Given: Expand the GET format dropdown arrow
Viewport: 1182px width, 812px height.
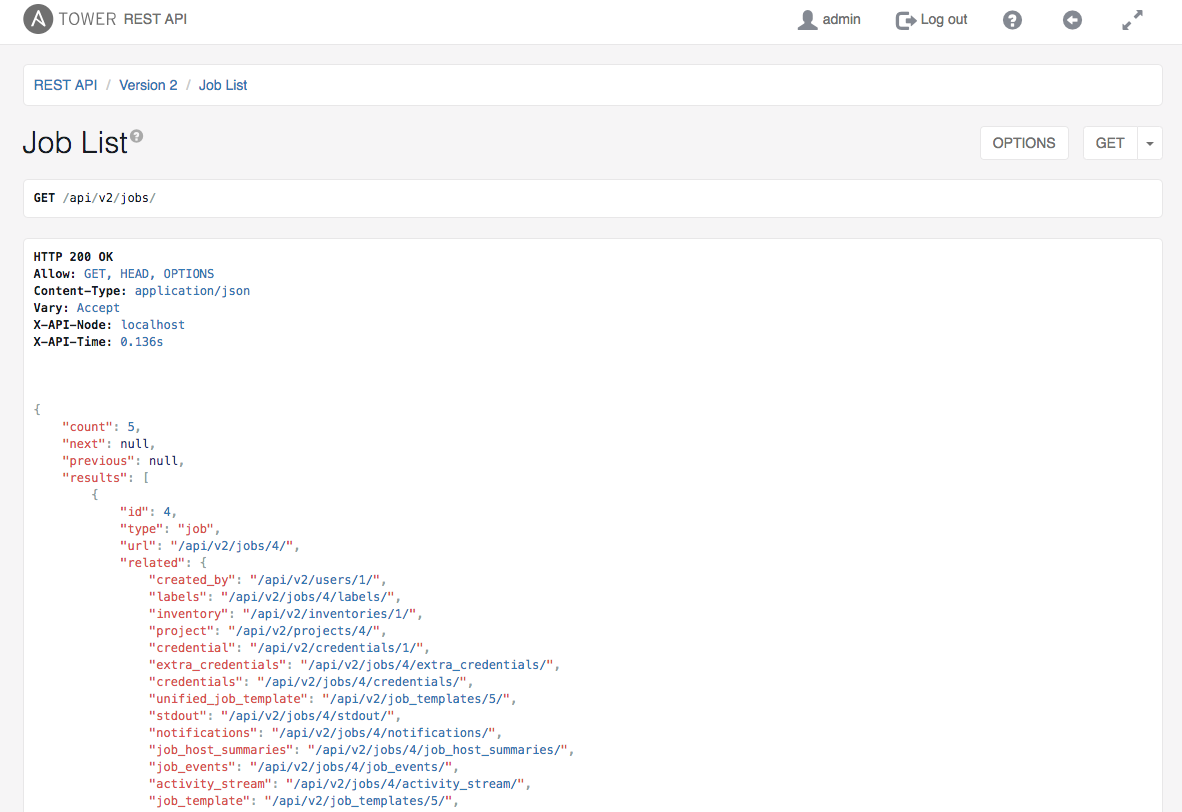Looking at the screenshot, I should point(1150,143).
